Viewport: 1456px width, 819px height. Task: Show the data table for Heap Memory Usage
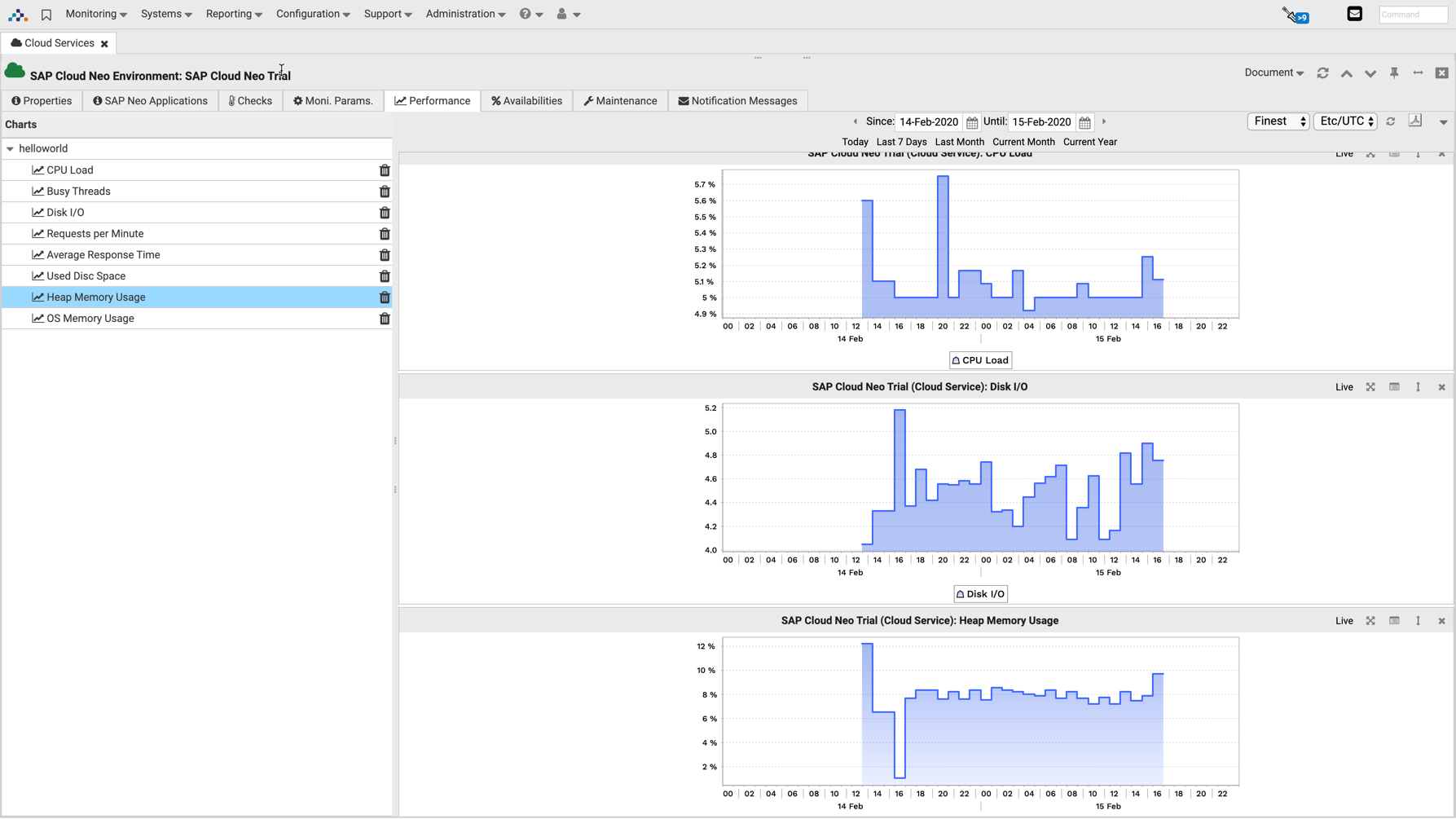1394,620
